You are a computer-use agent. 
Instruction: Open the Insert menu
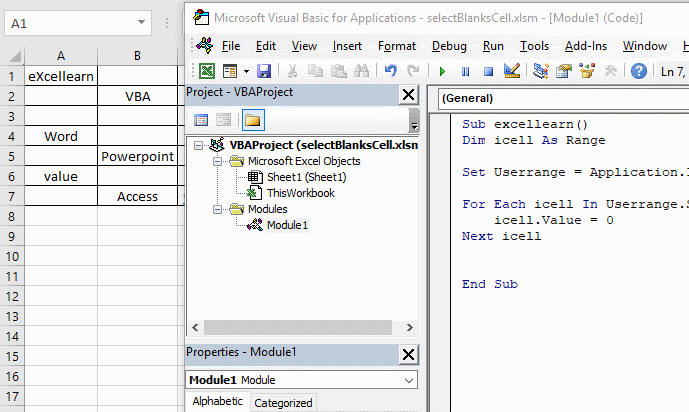point(347,46)
